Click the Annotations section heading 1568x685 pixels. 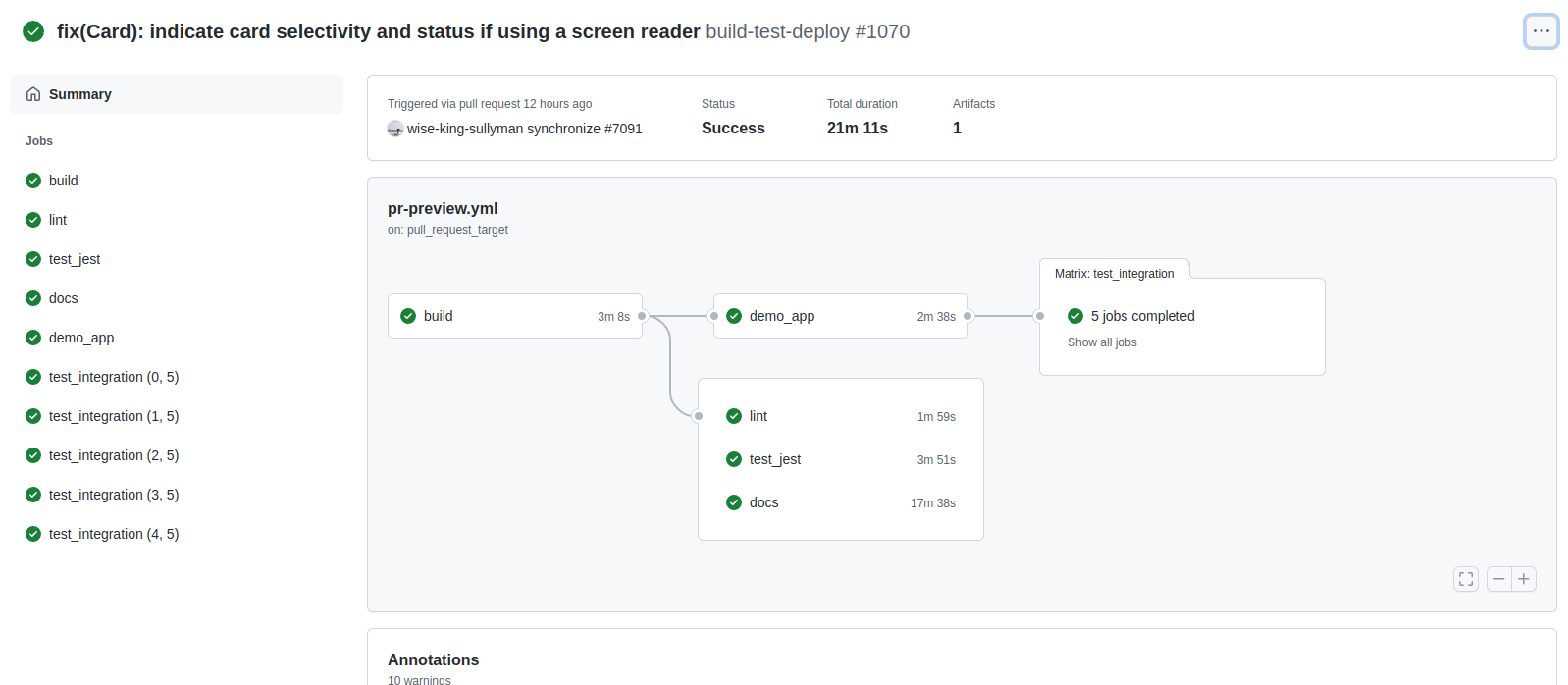tap(434, 659)
